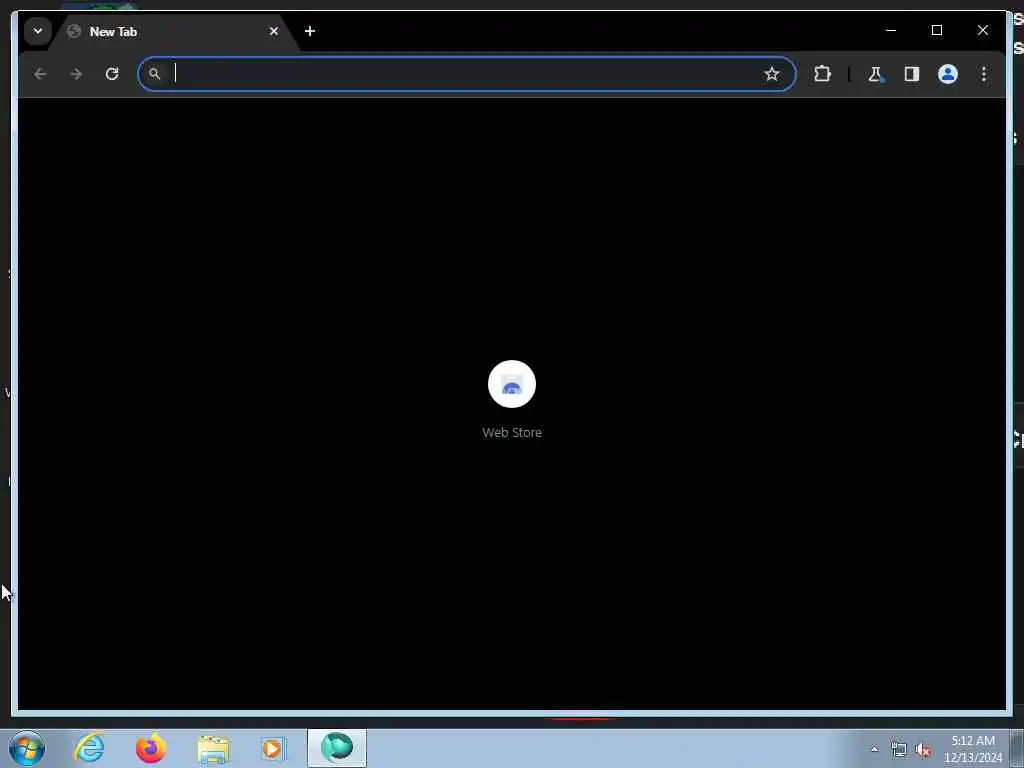Open the profile avatar menu
Image resolution: width=1024 pixels, height=768 pixels.
tap(948, 74)
